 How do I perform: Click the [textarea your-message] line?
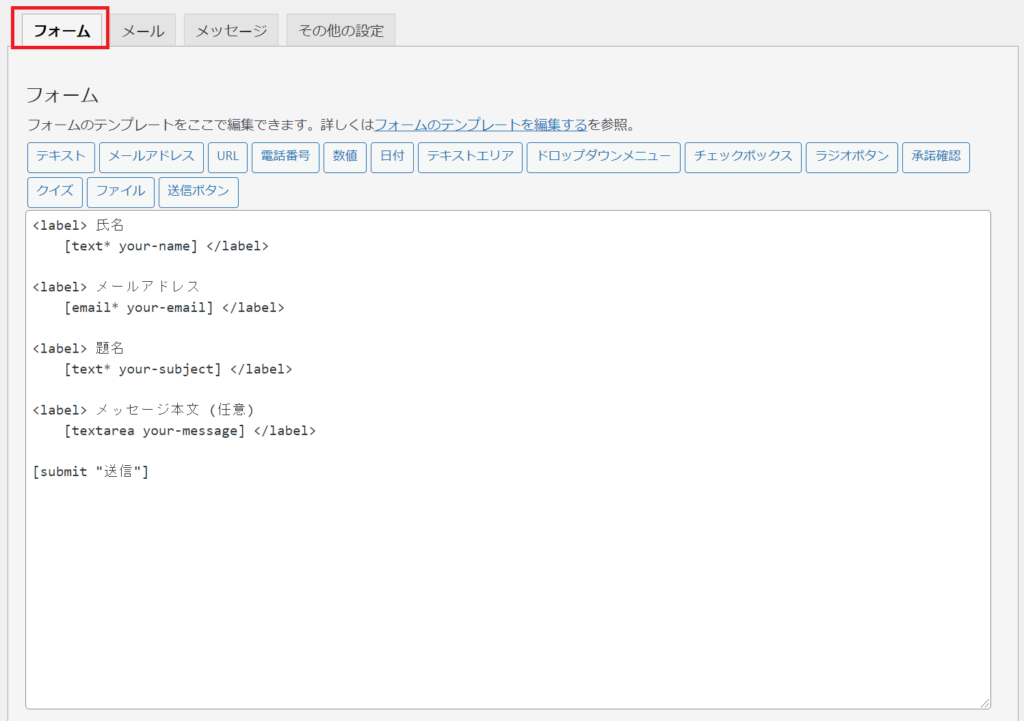coord(189,430)
